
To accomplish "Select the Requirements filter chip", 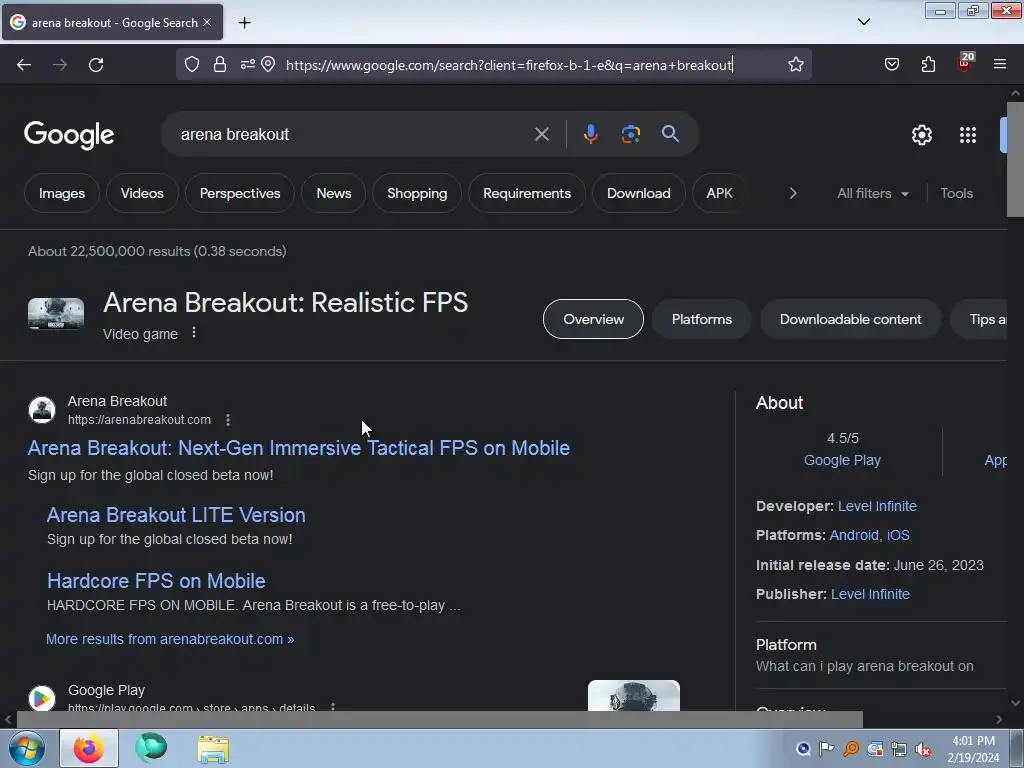I will (x=526, y=193).
